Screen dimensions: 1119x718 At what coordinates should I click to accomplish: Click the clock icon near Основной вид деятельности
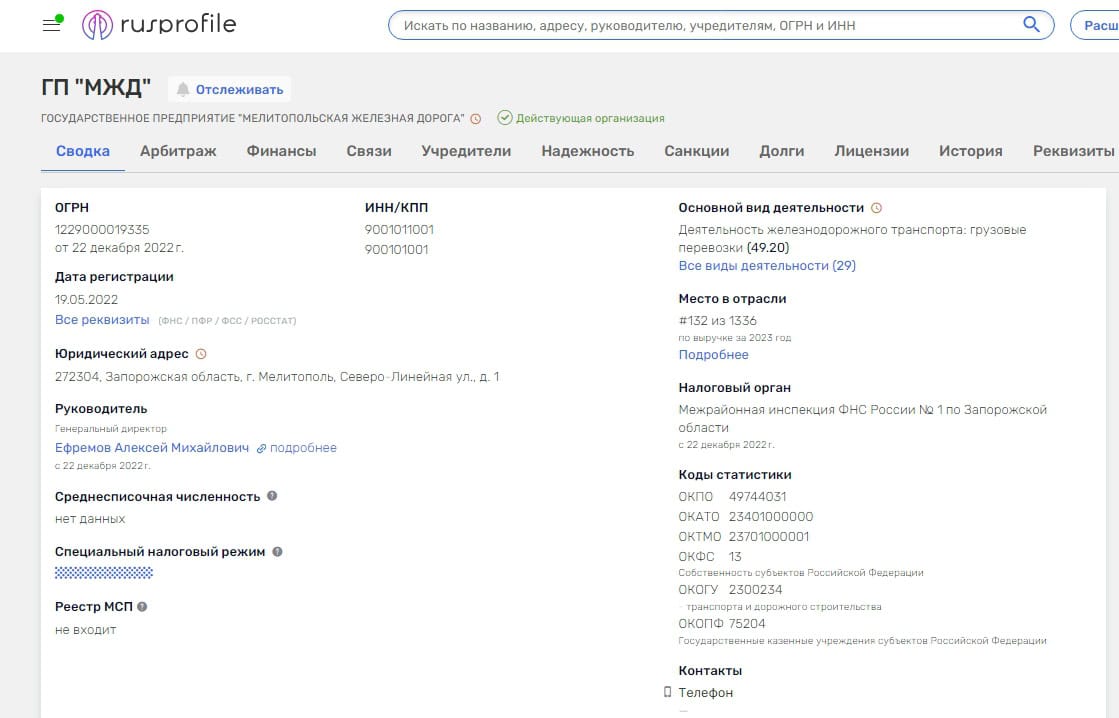pyautogui.click(x=877, y=208)
